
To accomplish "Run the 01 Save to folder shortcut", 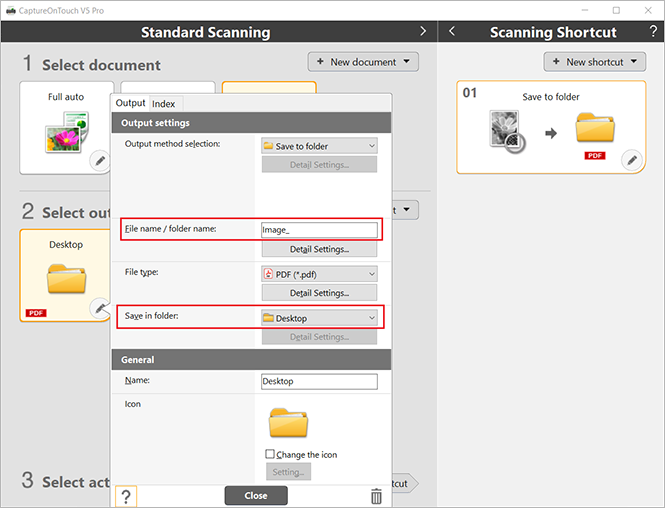I will pyautogui.click(x=551, y=127).
